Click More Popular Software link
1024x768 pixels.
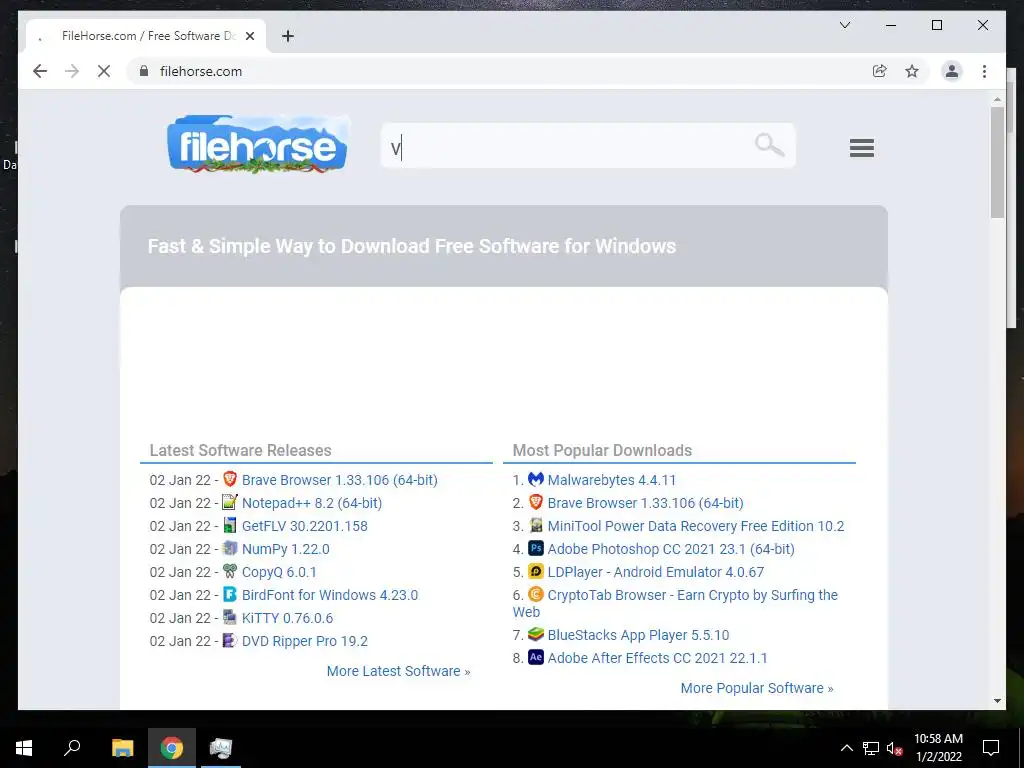pyautogui.click(x=757, y=688)
